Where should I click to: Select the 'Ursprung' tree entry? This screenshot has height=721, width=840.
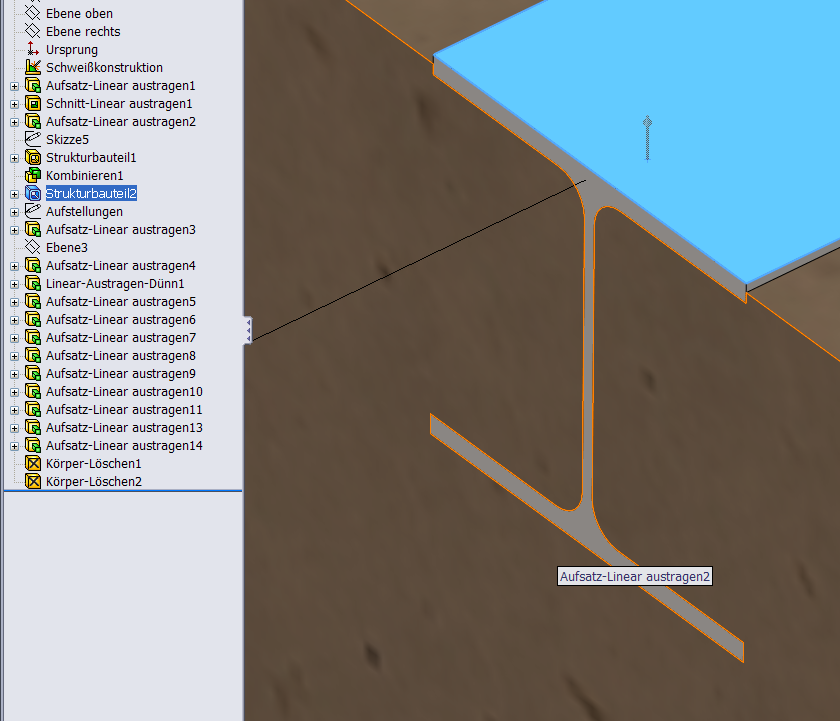[x=72, y=50]
